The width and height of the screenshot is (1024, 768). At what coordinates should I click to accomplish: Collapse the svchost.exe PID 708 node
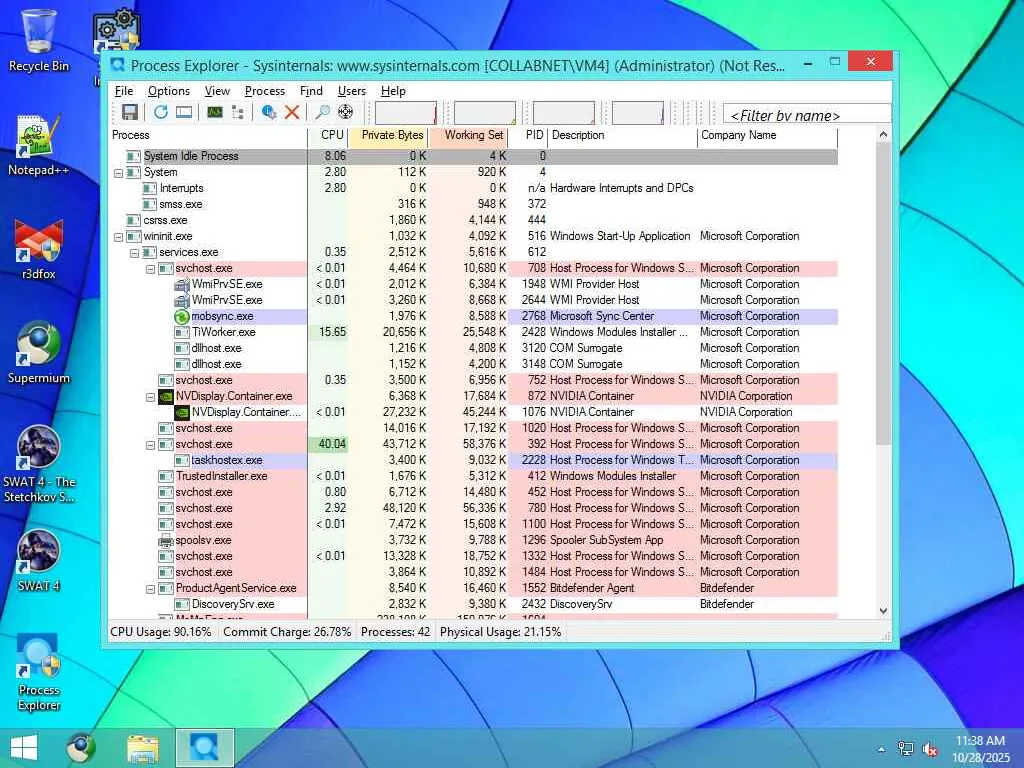click(x=150, y=269)
